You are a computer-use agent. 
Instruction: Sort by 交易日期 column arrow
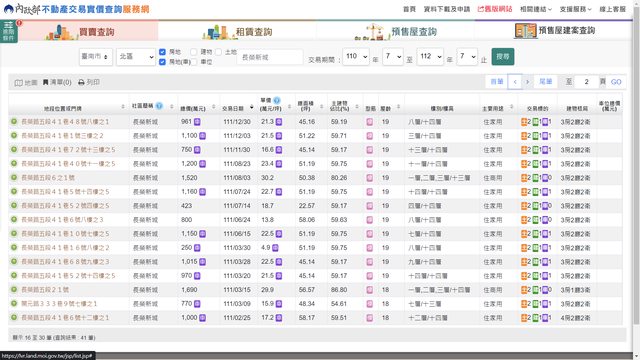[x=251, y=107]
